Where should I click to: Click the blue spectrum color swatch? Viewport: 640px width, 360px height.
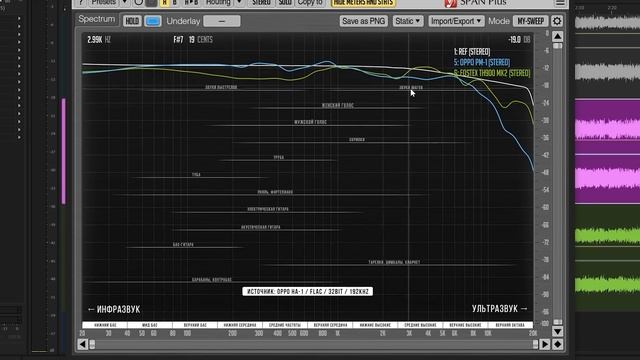click(153, 21)
